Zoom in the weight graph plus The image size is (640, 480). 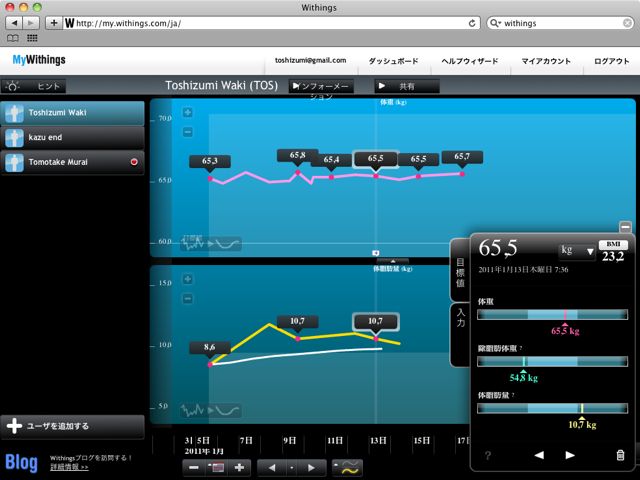[x=187, y=112]
